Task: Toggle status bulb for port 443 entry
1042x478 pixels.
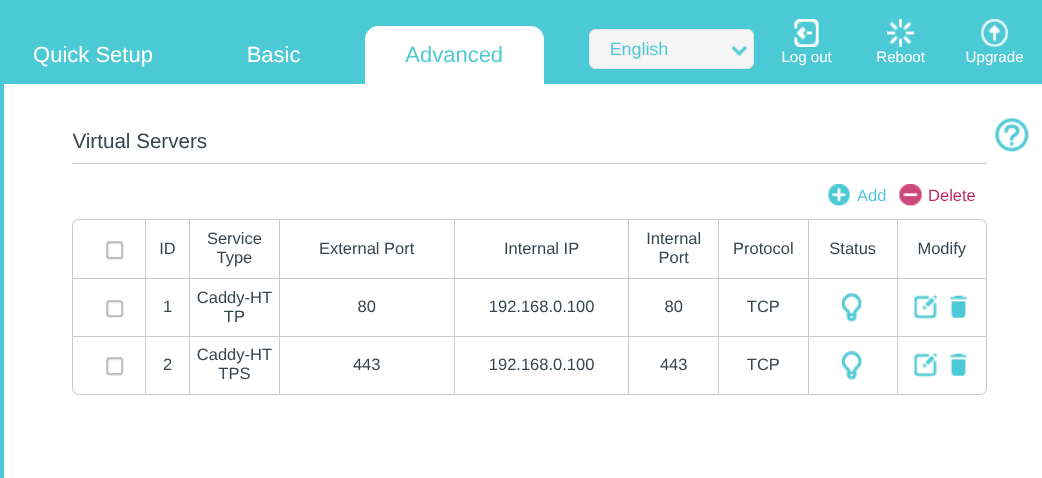Action: tap(851, 365)
